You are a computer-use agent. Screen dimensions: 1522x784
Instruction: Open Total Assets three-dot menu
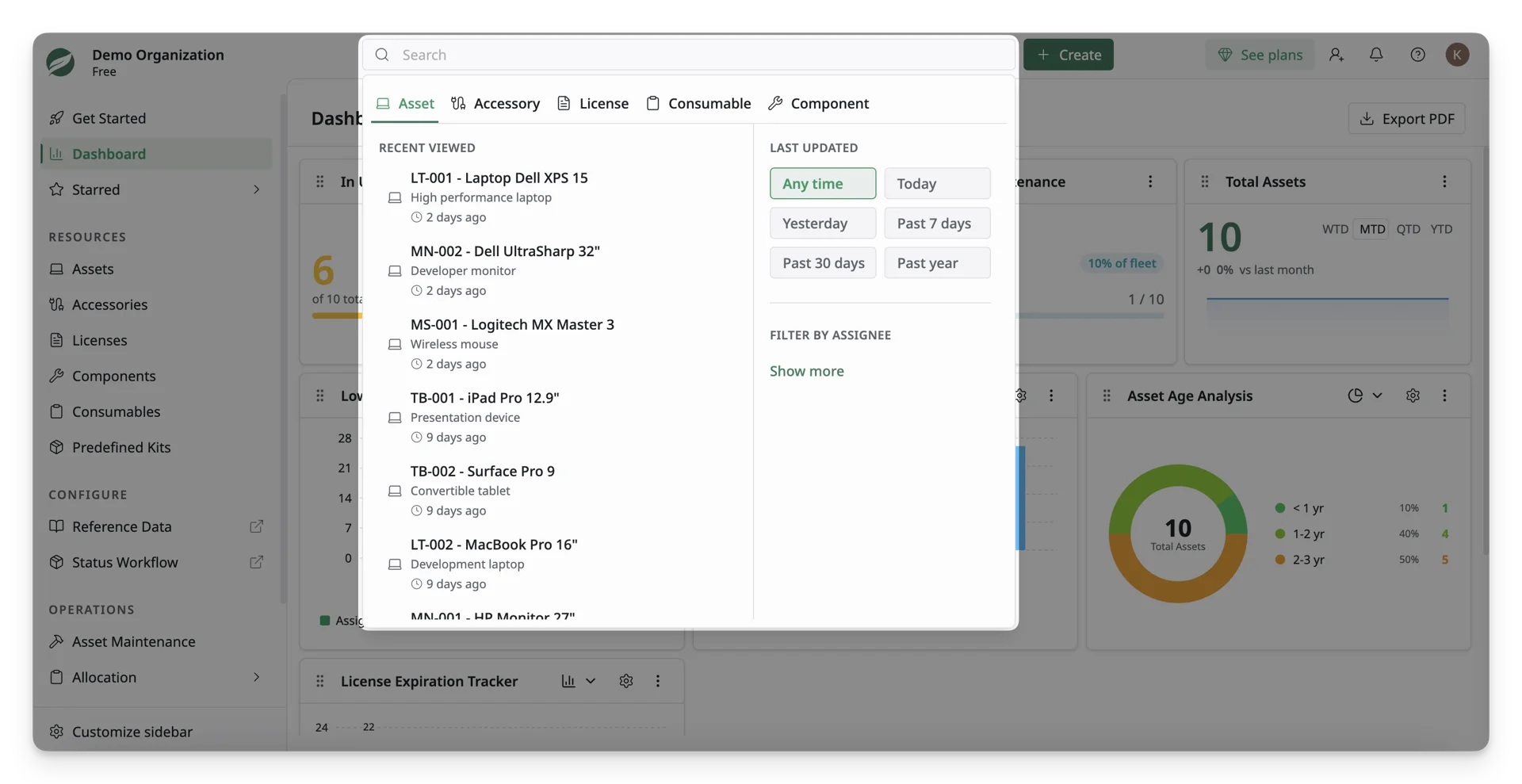click(1444, 182)
